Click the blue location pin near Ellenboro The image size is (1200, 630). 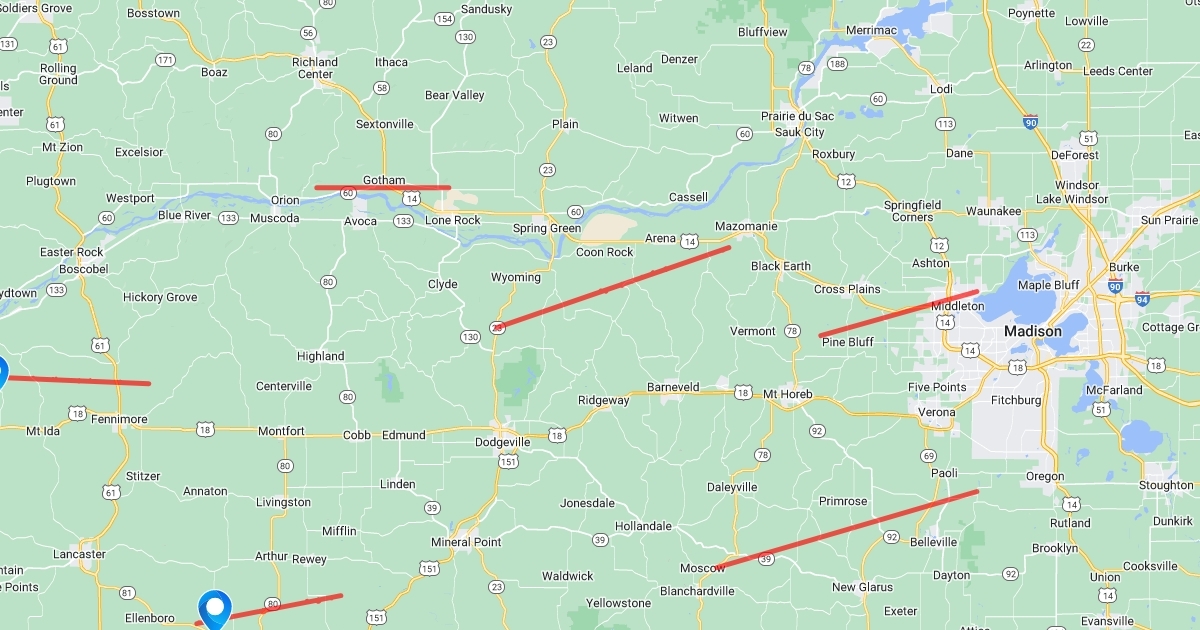(214, 609)
